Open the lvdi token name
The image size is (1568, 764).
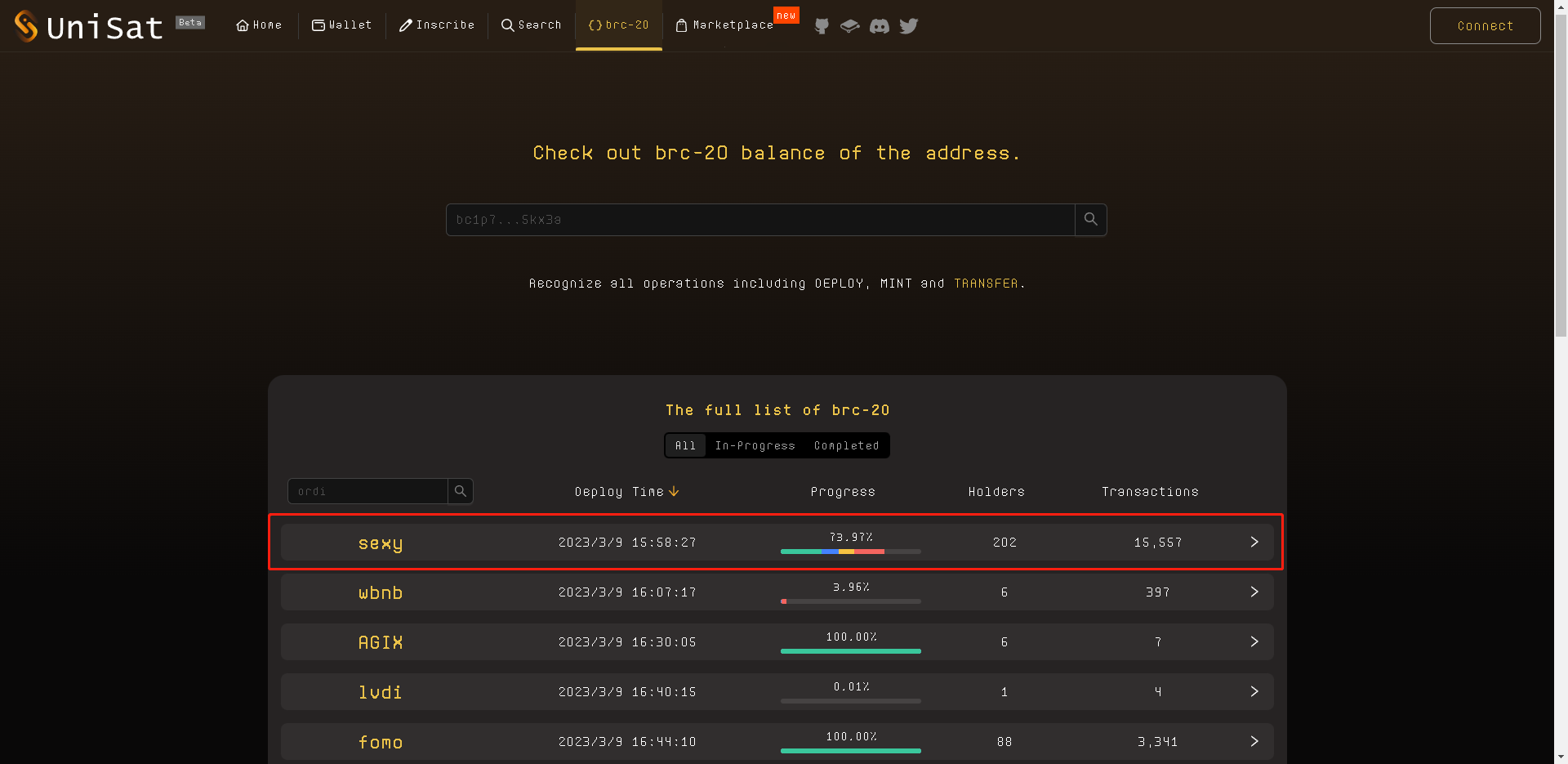pyautogui.click(x=381, y=692)
